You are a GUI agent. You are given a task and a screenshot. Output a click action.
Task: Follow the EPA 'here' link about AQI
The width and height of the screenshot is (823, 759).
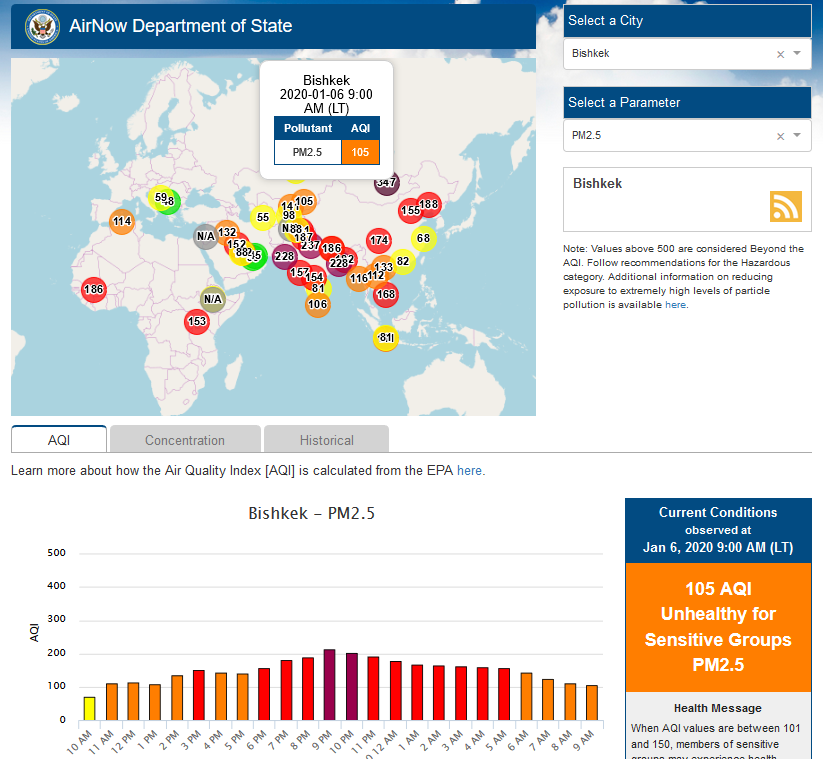point(469,470)
